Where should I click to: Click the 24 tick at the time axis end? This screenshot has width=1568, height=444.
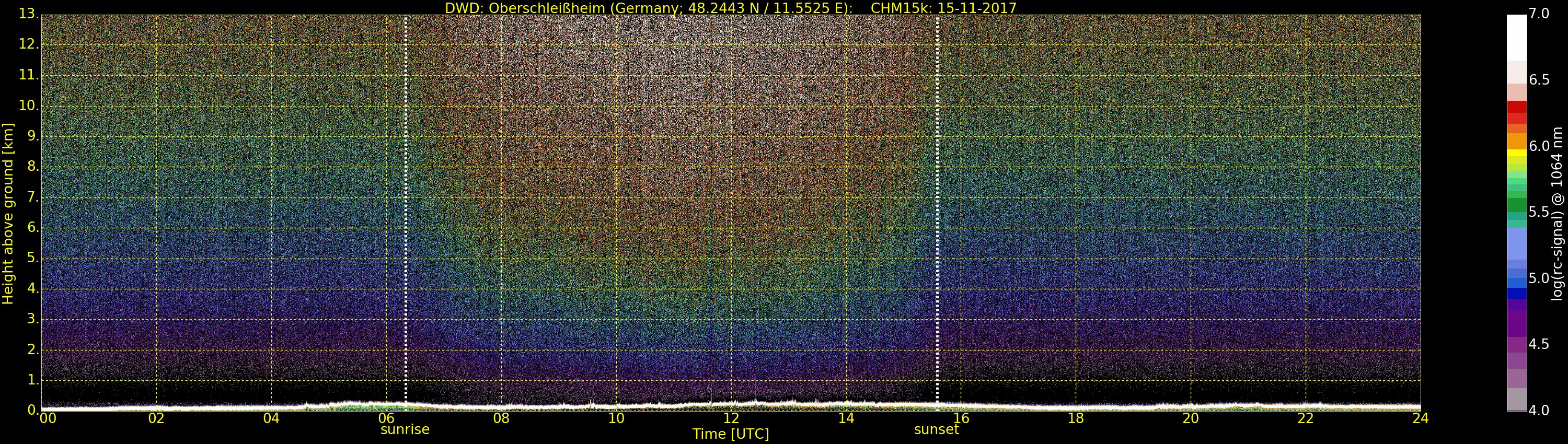click(1420, 418)
